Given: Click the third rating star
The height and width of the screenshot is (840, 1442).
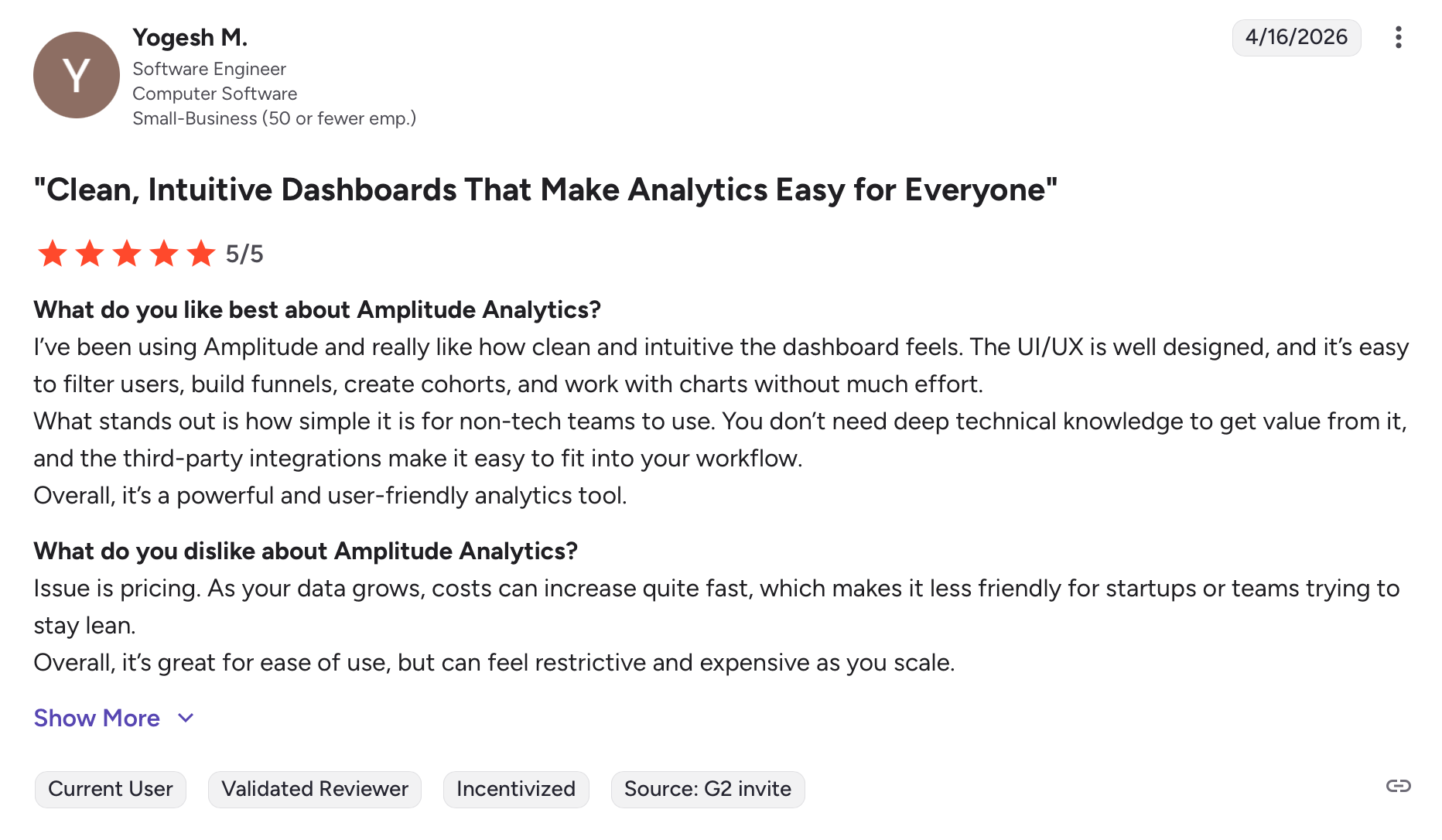Looking at the screenshot, I should [x=127, y=254].
